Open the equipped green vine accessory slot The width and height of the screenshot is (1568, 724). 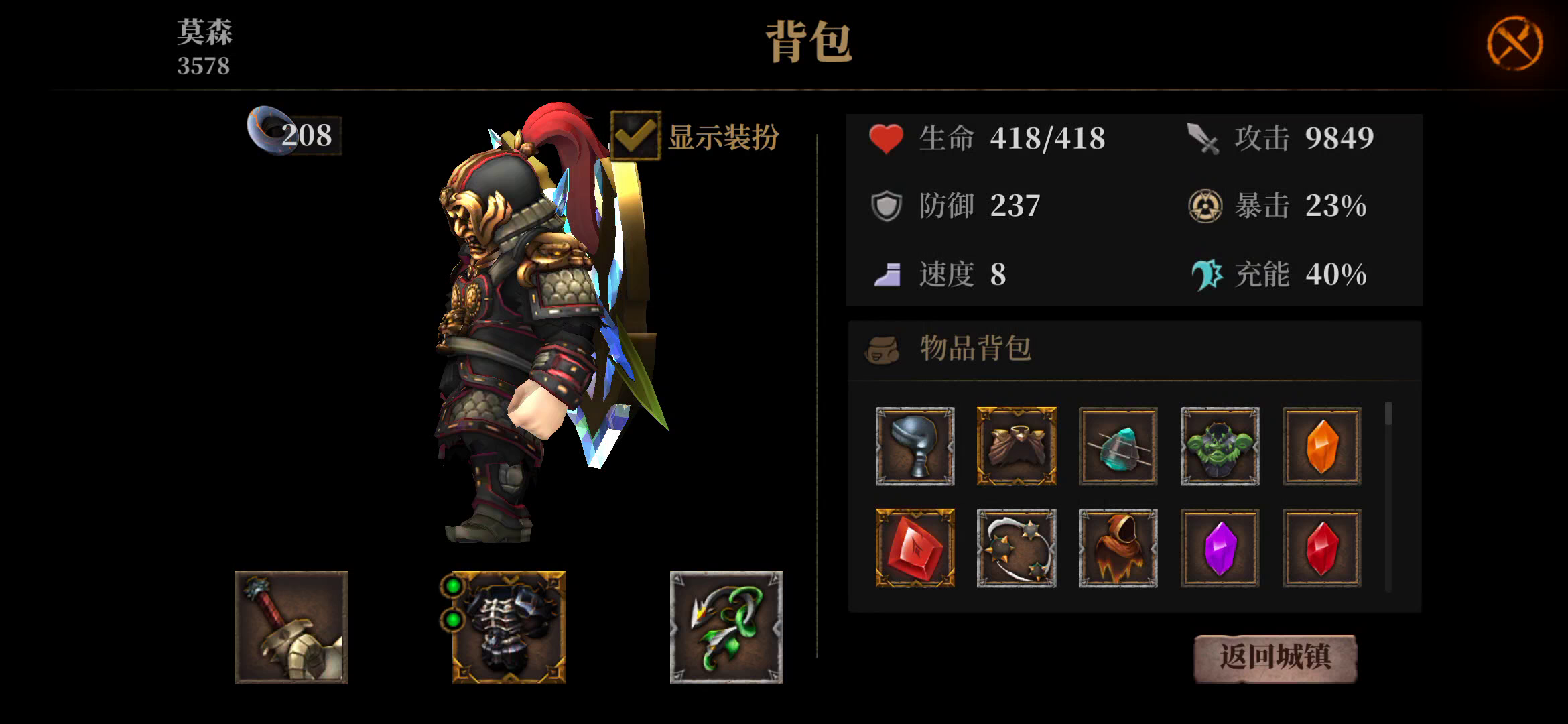(x=726, y=627)
